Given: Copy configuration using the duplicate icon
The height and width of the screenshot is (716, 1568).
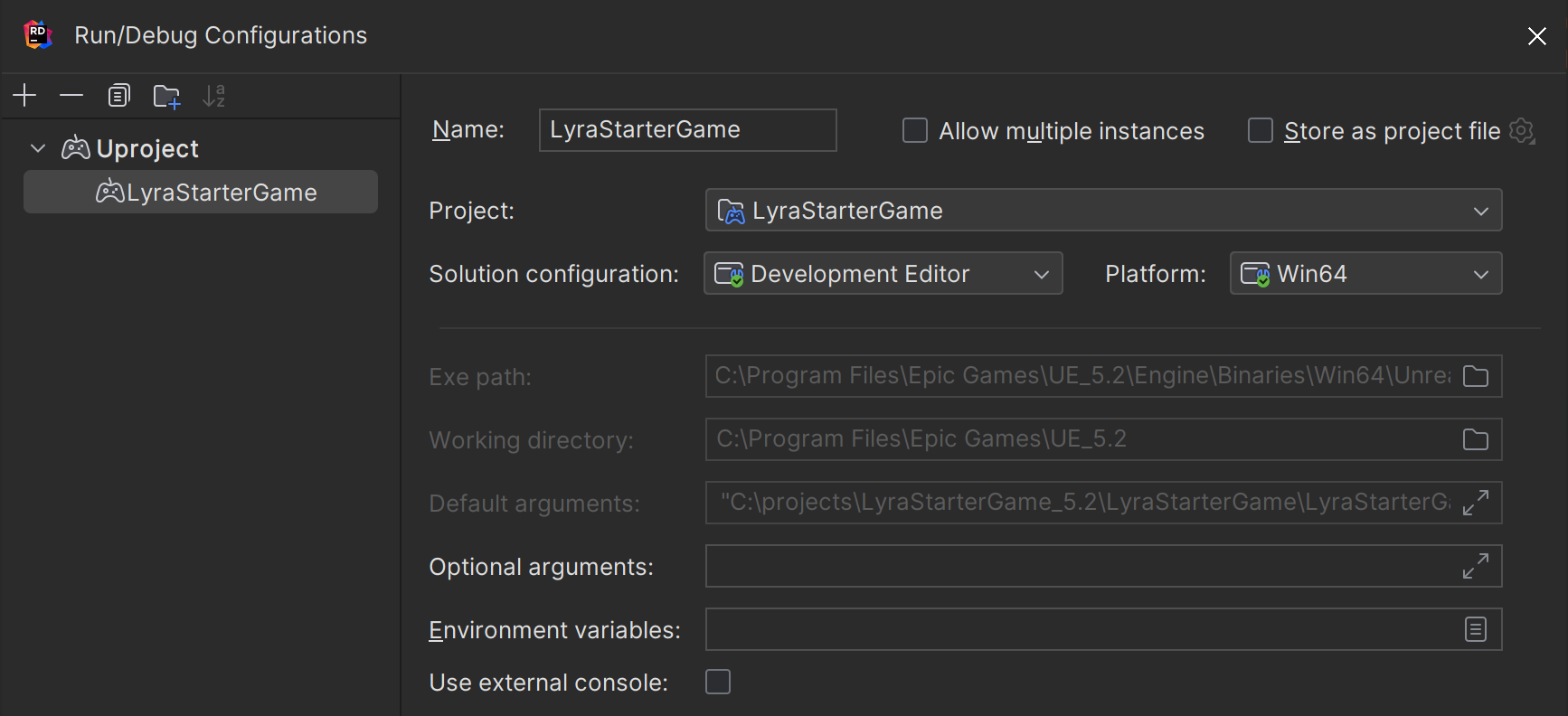Looking at the screenshot, I should 118,95.
